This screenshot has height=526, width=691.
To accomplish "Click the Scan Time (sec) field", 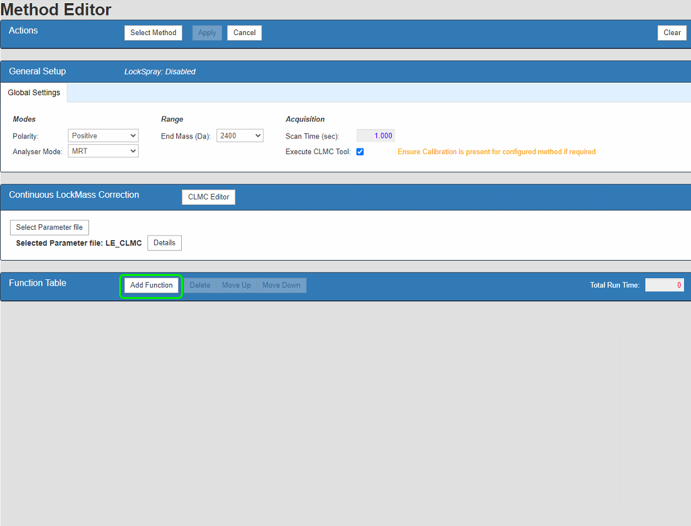I will point(376,135).
